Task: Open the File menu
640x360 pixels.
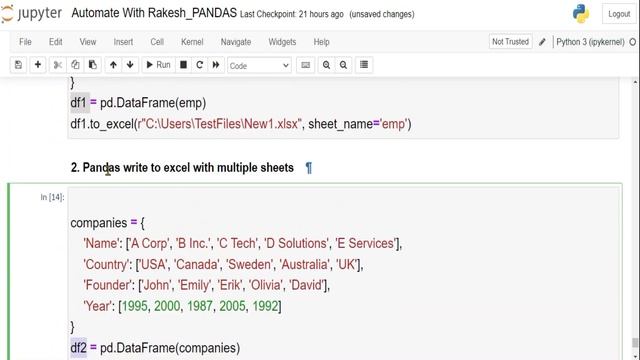Action: pyautogui.click(x=25, y=42)
